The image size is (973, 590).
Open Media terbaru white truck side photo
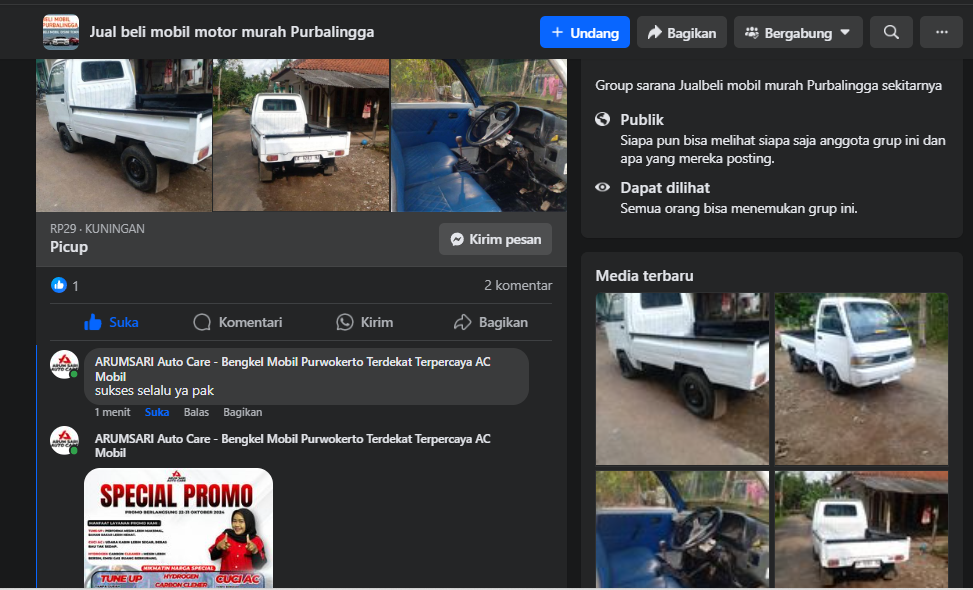coord(682,378)
